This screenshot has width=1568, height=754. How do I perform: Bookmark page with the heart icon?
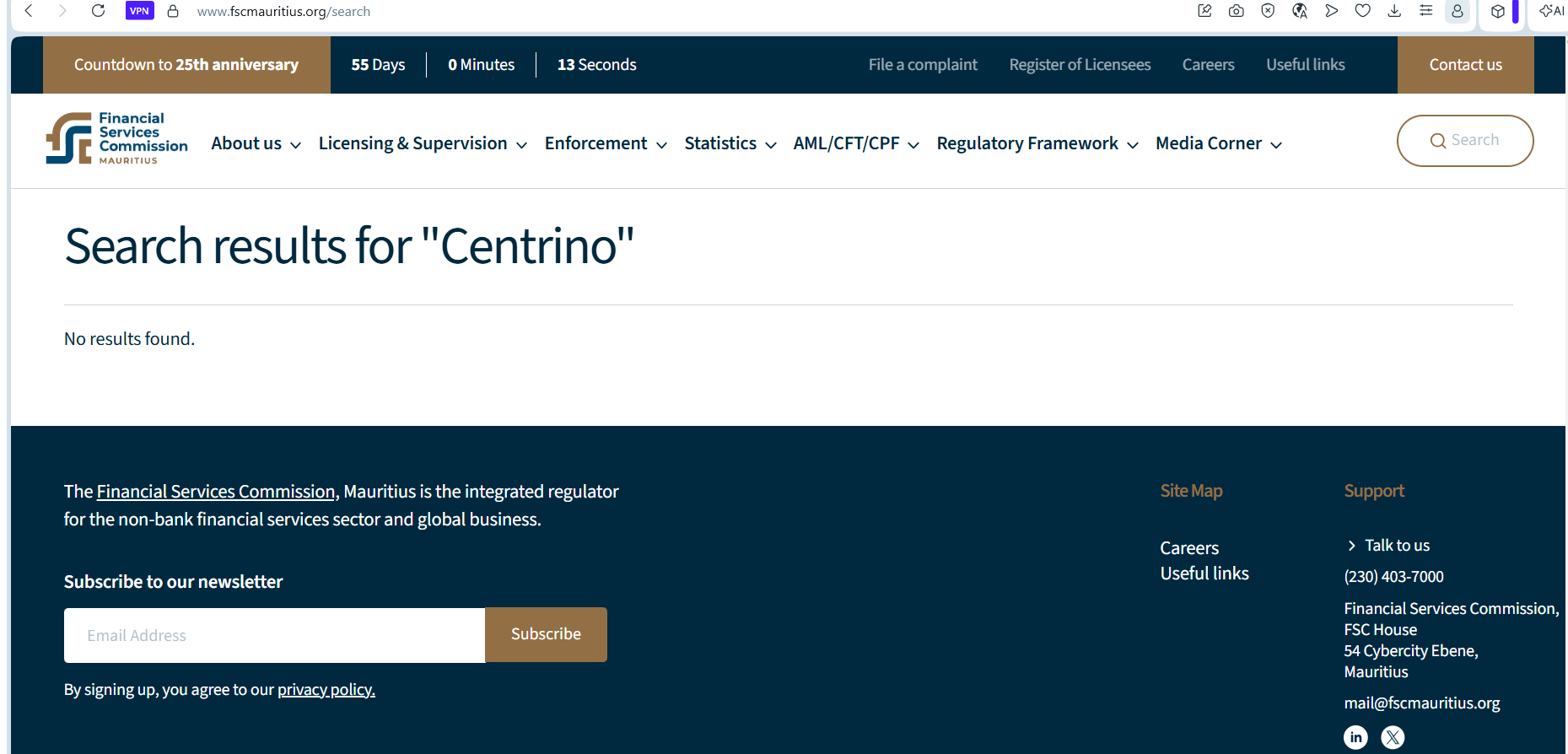click(x=1363, y=11)
